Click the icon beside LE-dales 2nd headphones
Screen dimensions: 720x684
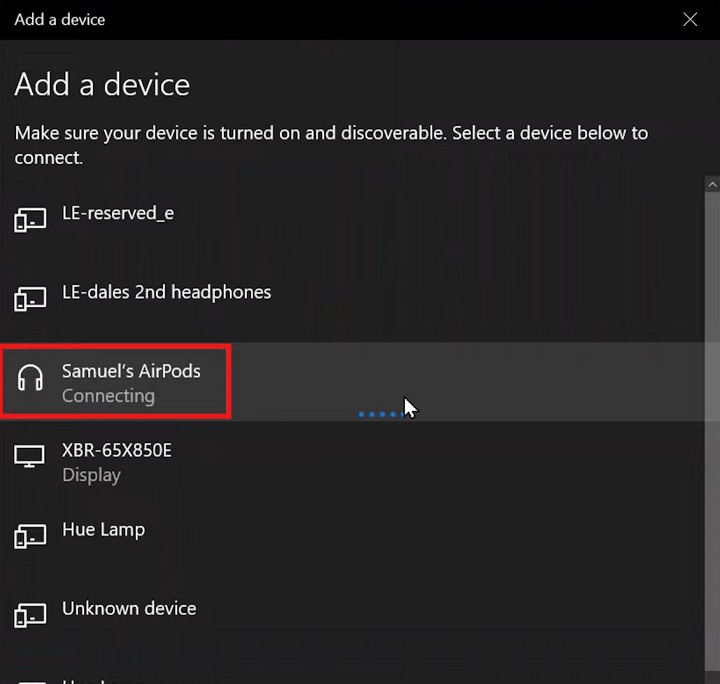pos(31,298)
